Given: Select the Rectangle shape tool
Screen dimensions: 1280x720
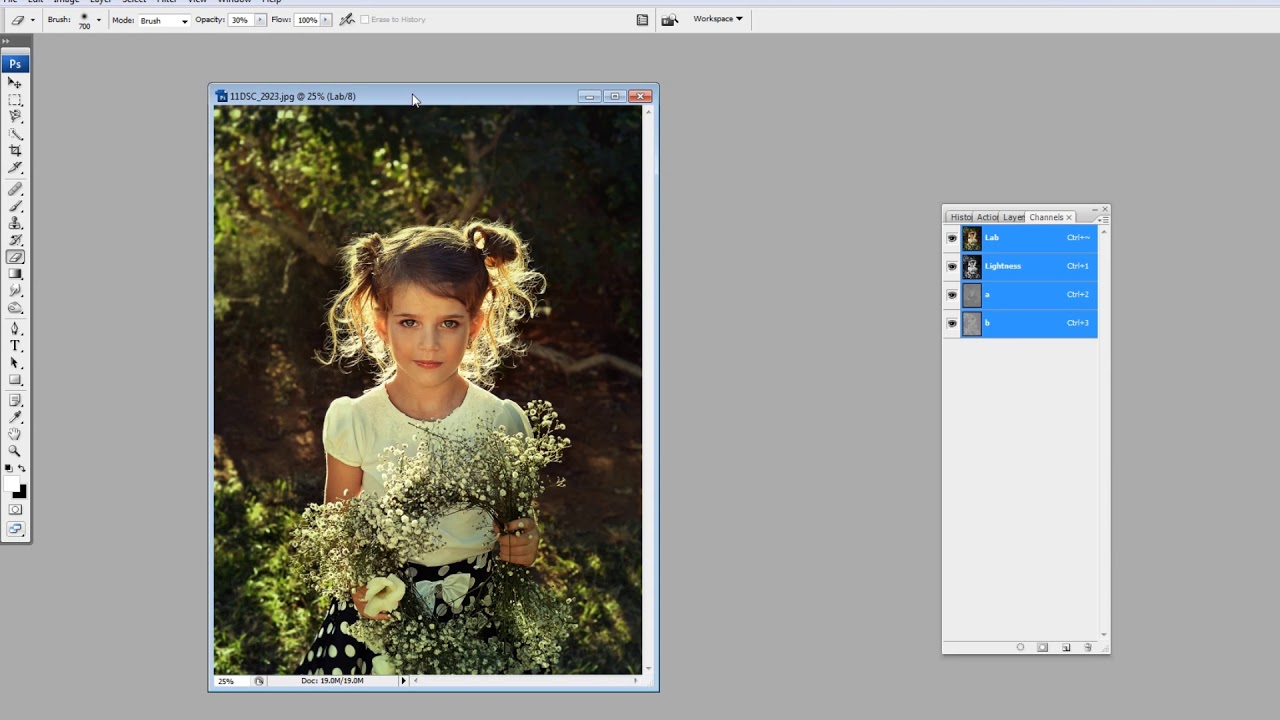Looking at the screenshot, I should click(15, 380).
